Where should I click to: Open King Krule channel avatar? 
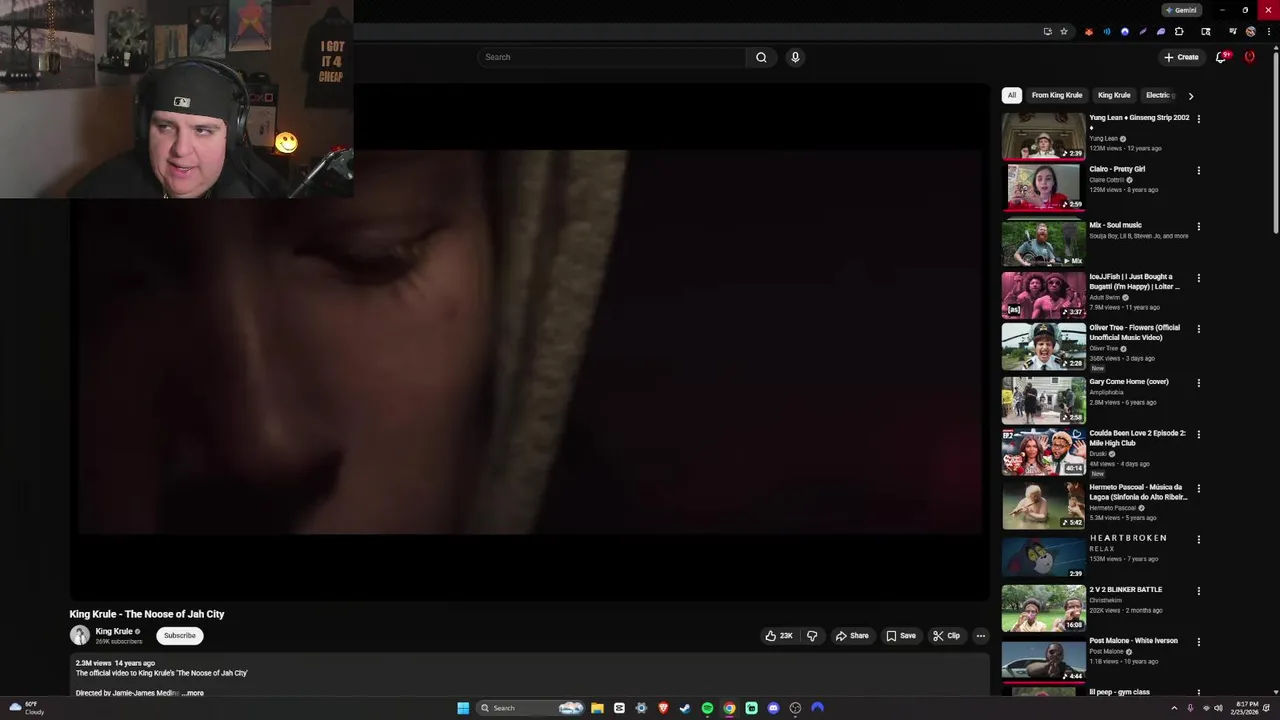point(79,635)
